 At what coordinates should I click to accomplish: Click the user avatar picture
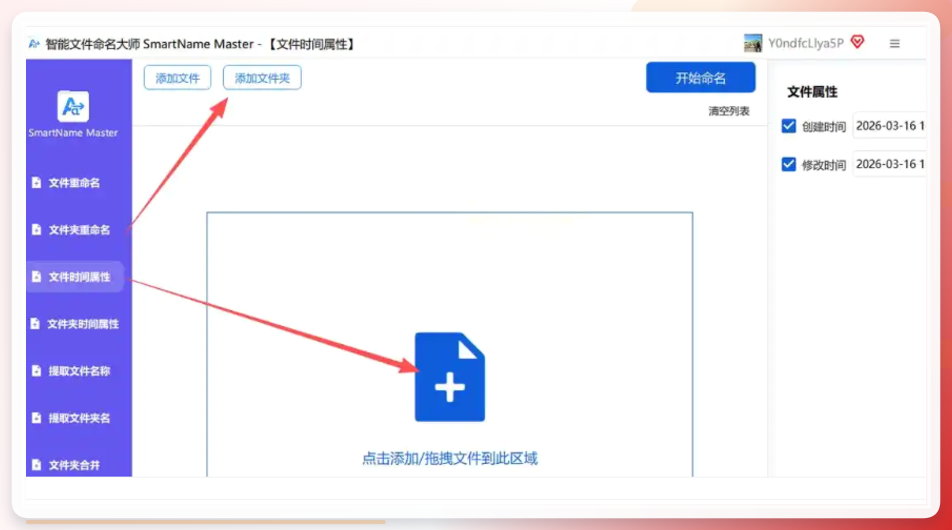tap(753, 43)
